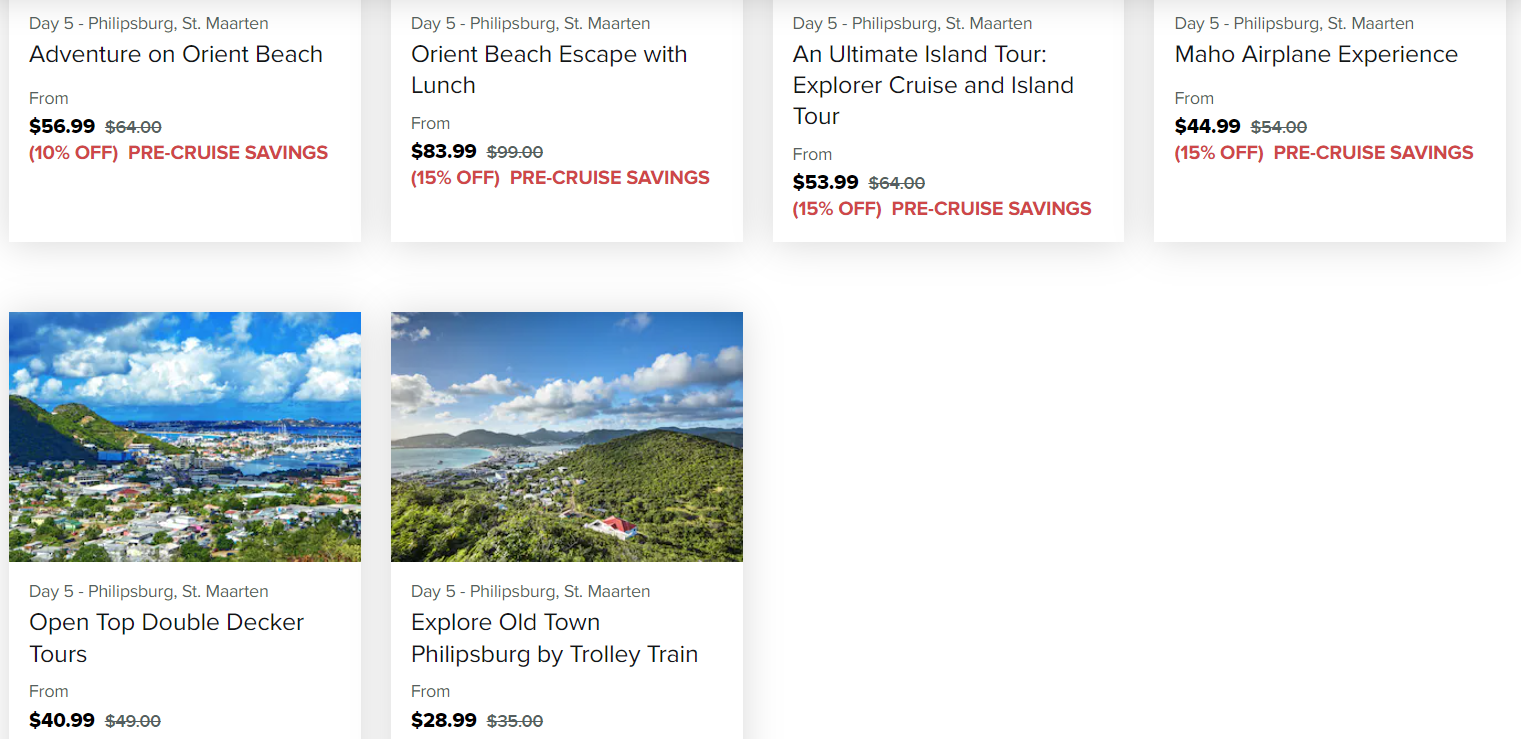1521x739 pixels.
Task: Click the Explore Old Town Philipsburg photo
Action: pyautogui.click(x=567, y=436)
